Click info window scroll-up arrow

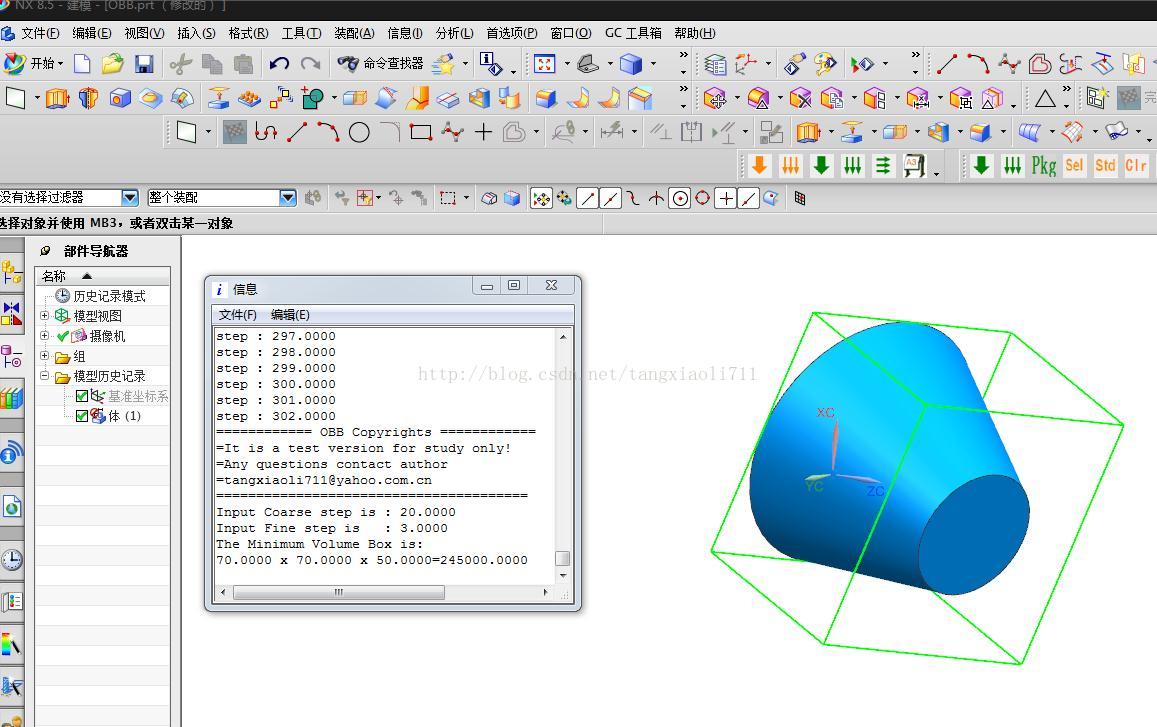[563, 337]
